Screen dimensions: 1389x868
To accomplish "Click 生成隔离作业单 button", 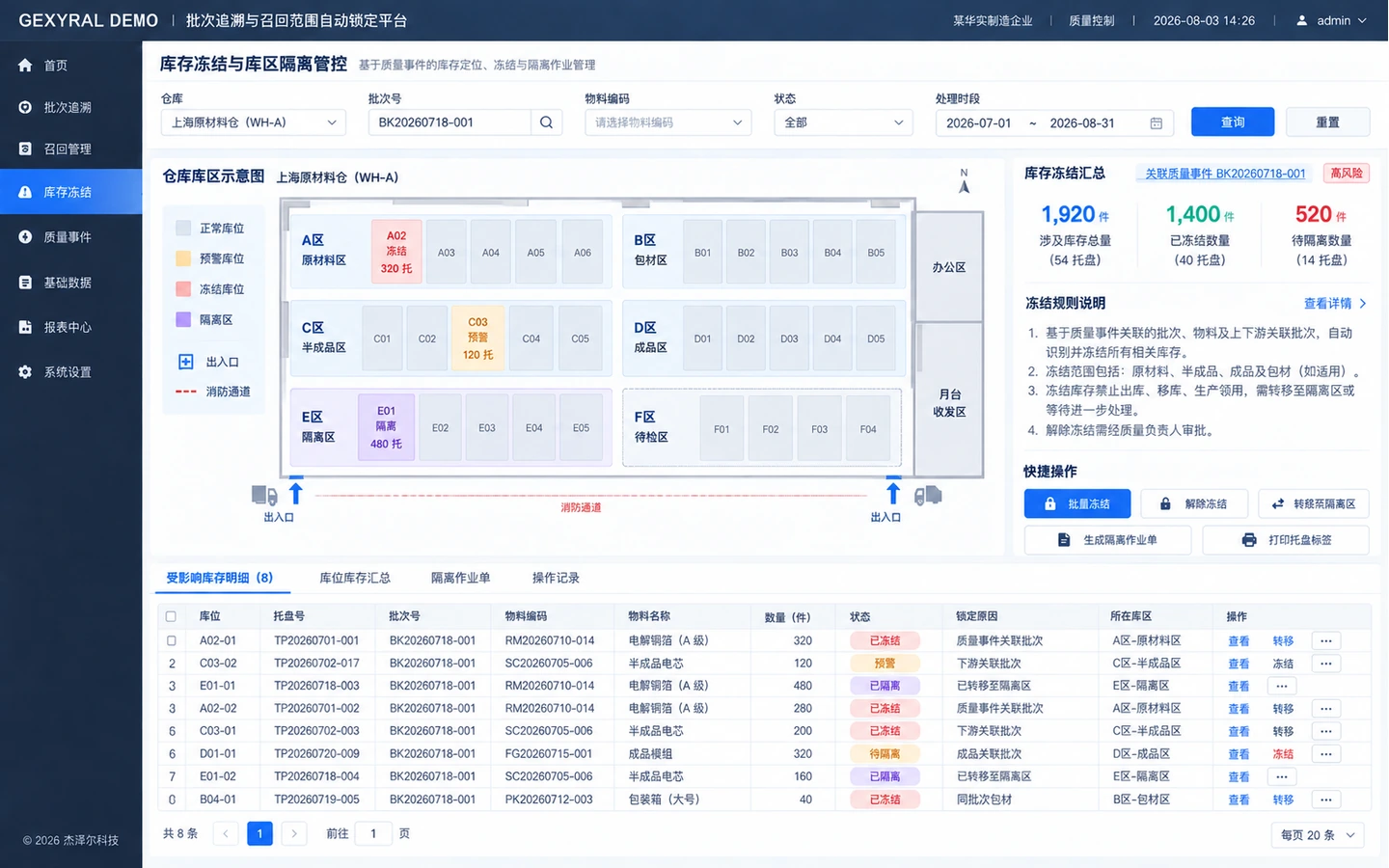I will [1107, 540].
